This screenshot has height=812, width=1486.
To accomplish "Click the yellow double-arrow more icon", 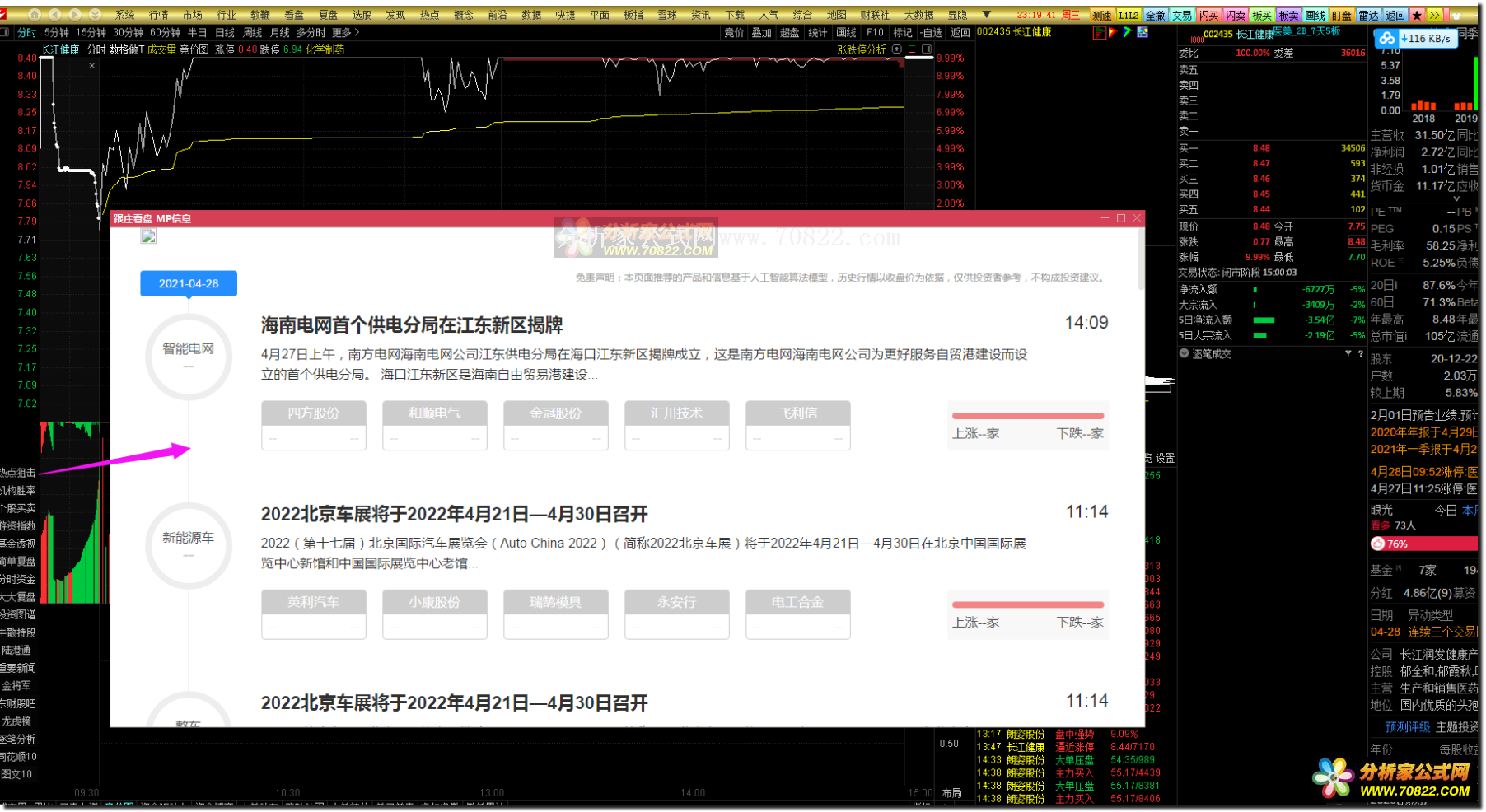I will (1434, 15).
